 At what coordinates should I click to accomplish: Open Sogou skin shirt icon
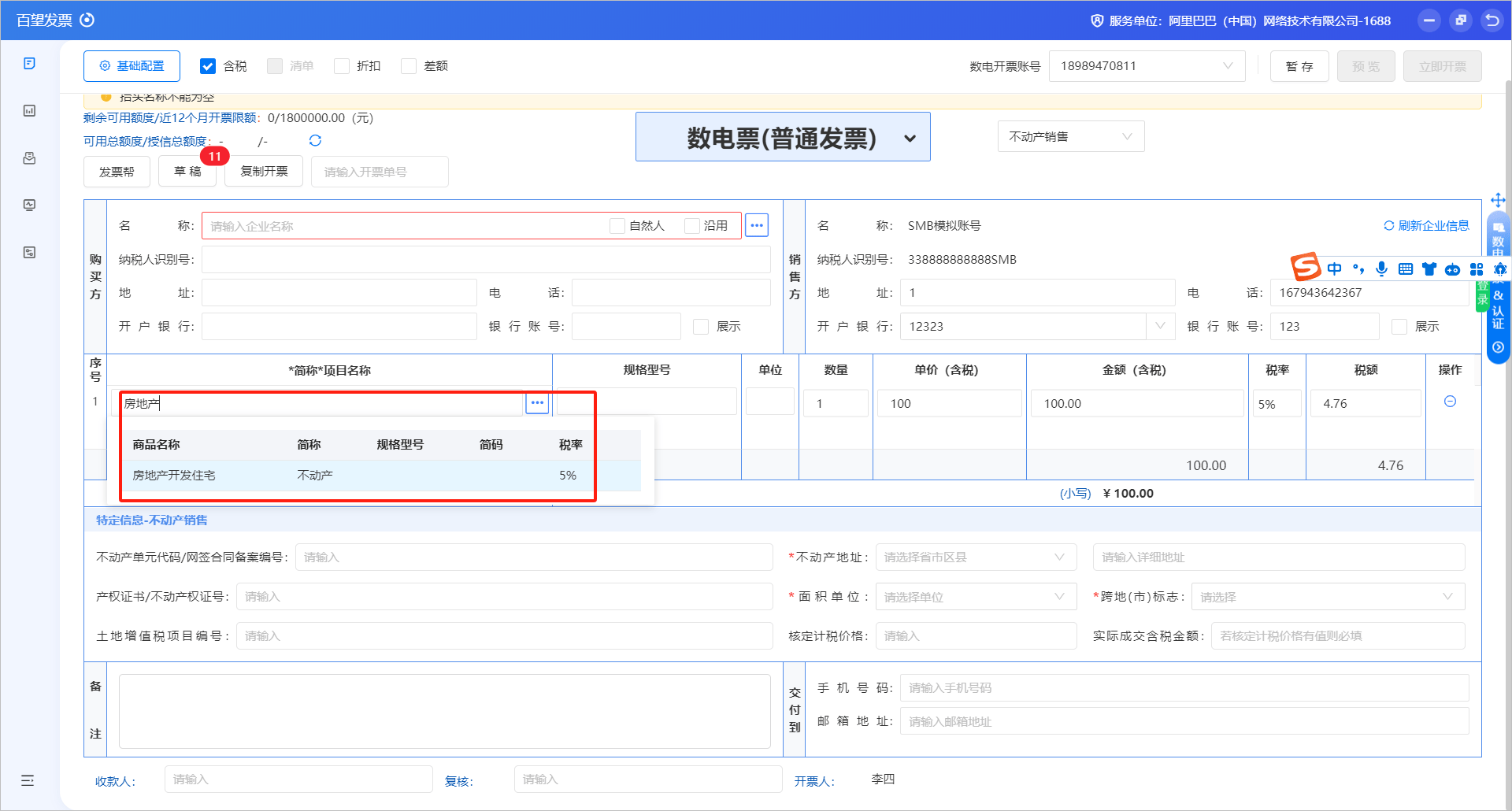click(1429, 268)
